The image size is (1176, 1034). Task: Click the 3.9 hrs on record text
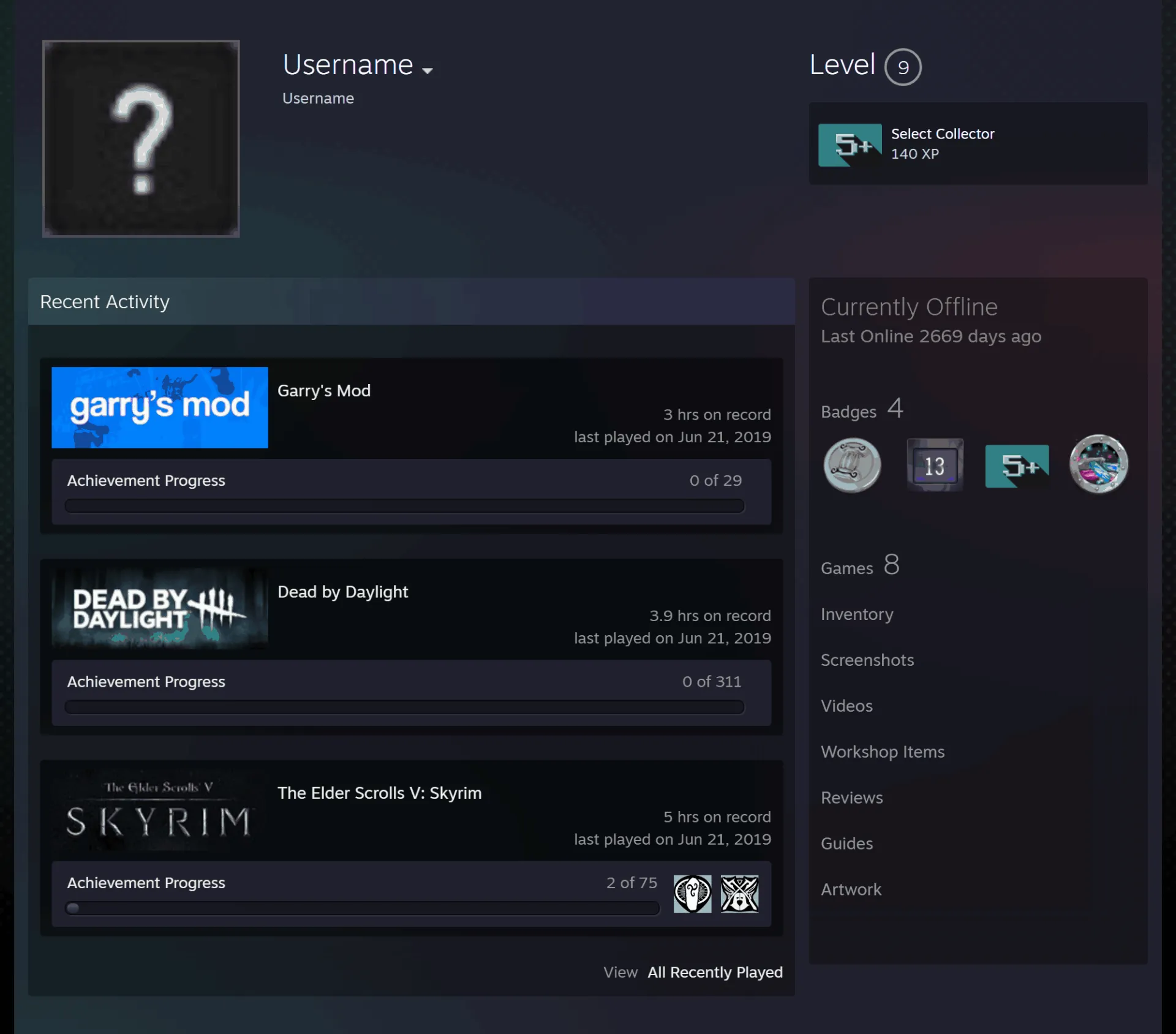[x=710, y=616]
